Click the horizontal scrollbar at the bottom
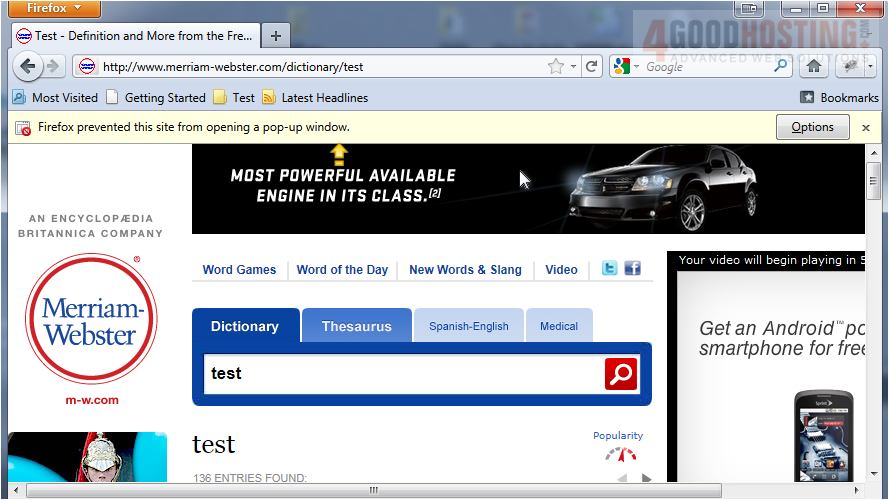 [374, 491]
